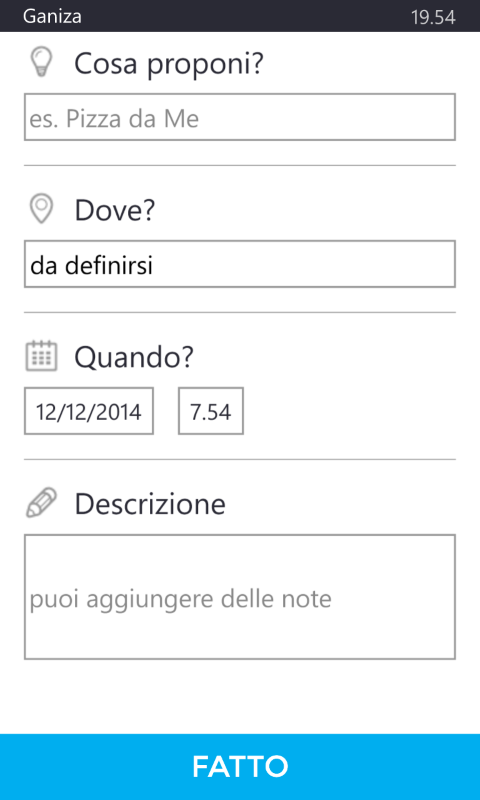The image size is (480, 800).
Task: Click the 'Dove?' section heading
Action: coord(115,210)
